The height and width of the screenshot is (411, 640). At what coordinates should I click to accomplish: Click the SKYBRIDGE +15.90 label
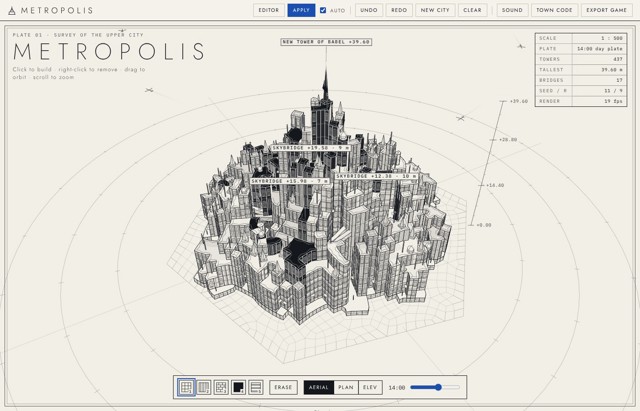click(x=290, y=181)
